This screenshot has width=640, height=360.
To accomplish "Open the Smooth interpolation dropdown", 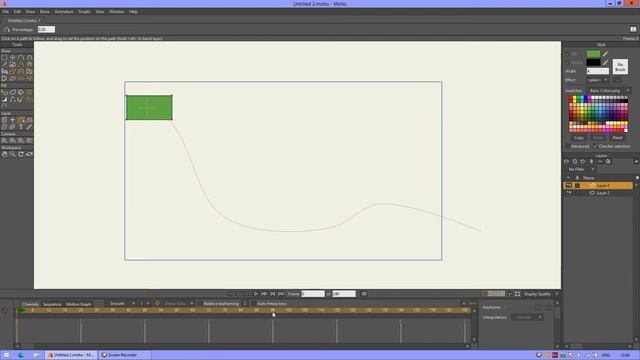I will tap(121, 304).
